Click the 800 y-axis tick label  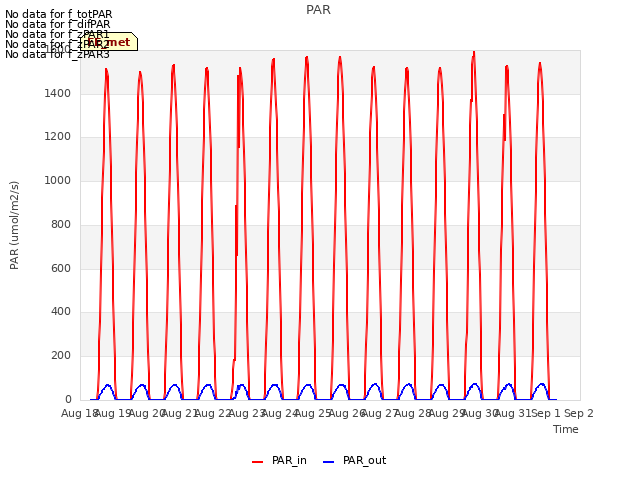pos(61,224)
